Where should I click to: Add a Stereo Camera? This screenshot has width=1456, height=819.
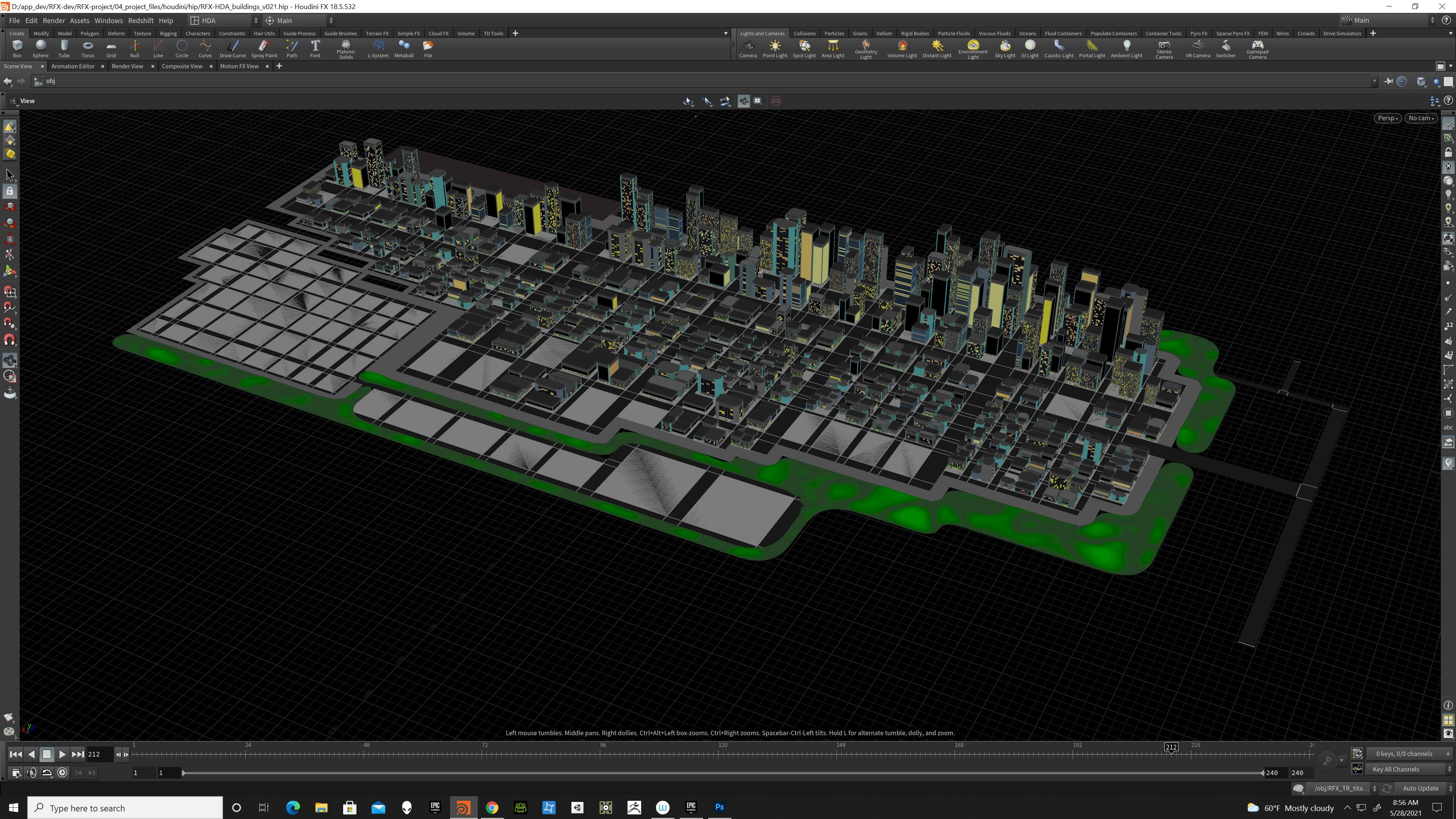[1164, 49]
